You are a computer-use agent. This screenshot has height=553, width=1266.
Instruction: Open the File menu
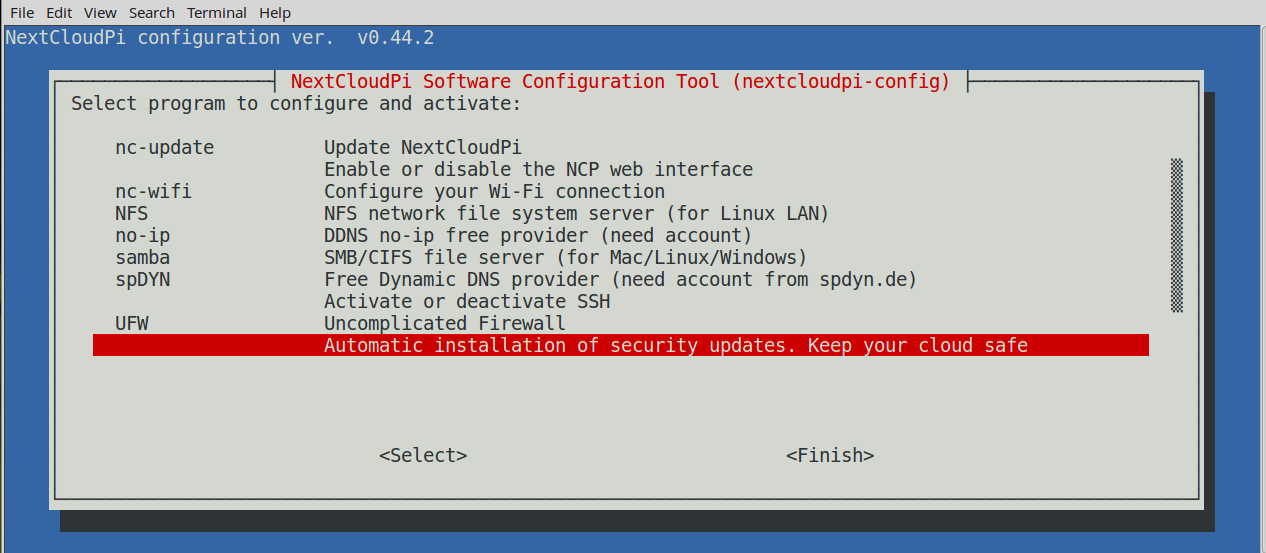pyautogui.click(x=21, y=13)
